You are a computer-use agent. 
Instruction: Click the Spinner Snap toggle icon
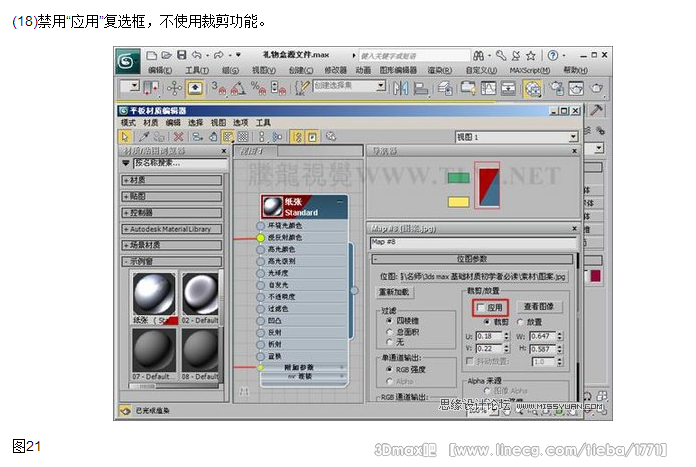[278, 88]
